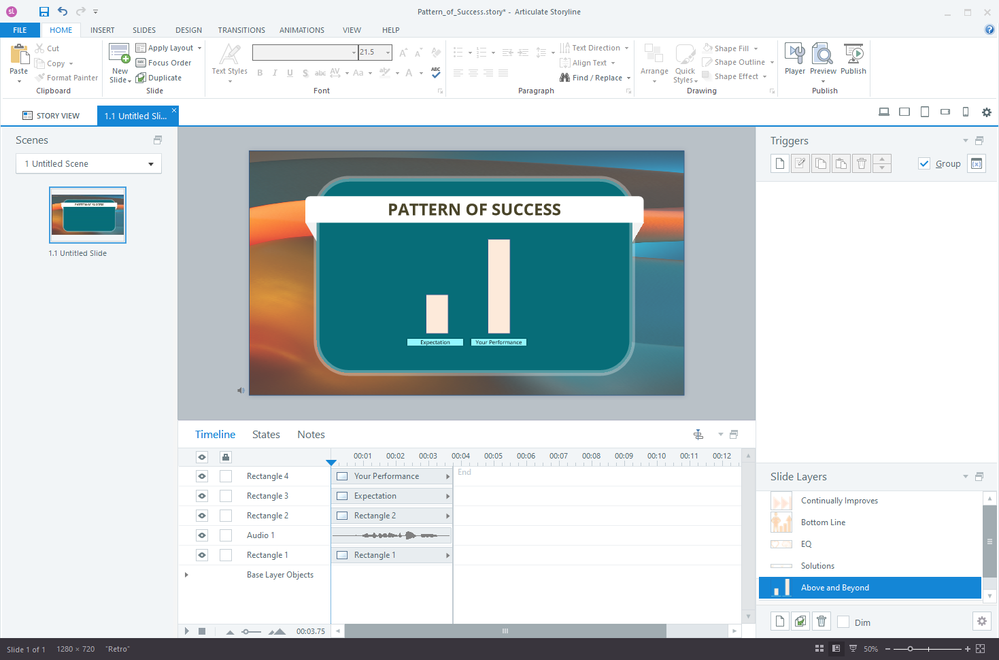Click the Find / Replace button
The width and height of the screenshot is (999, 660).
[590, 78]
